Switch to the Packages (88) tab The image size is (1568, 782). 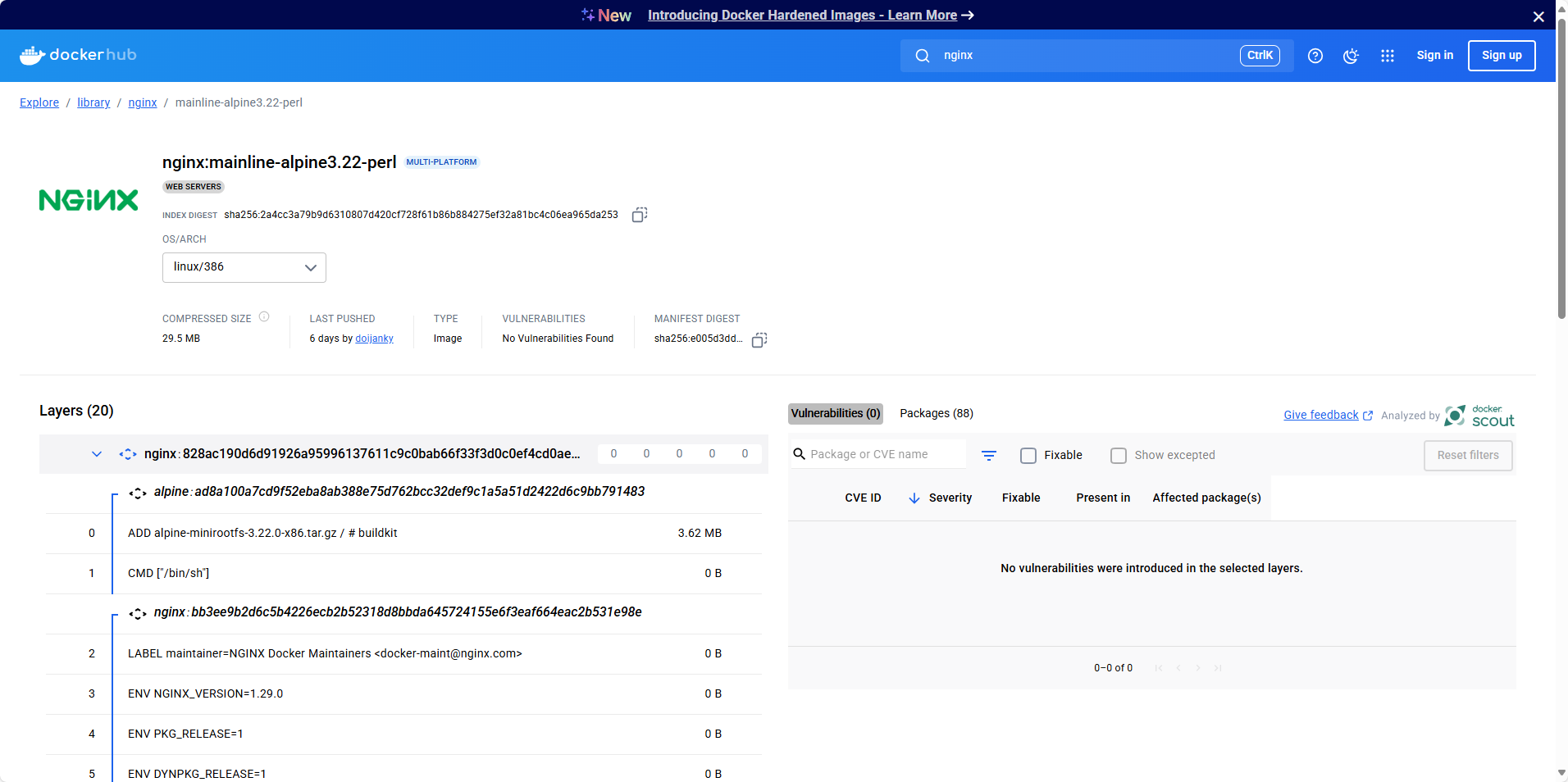pyautogui.click(x=937, y=414)
